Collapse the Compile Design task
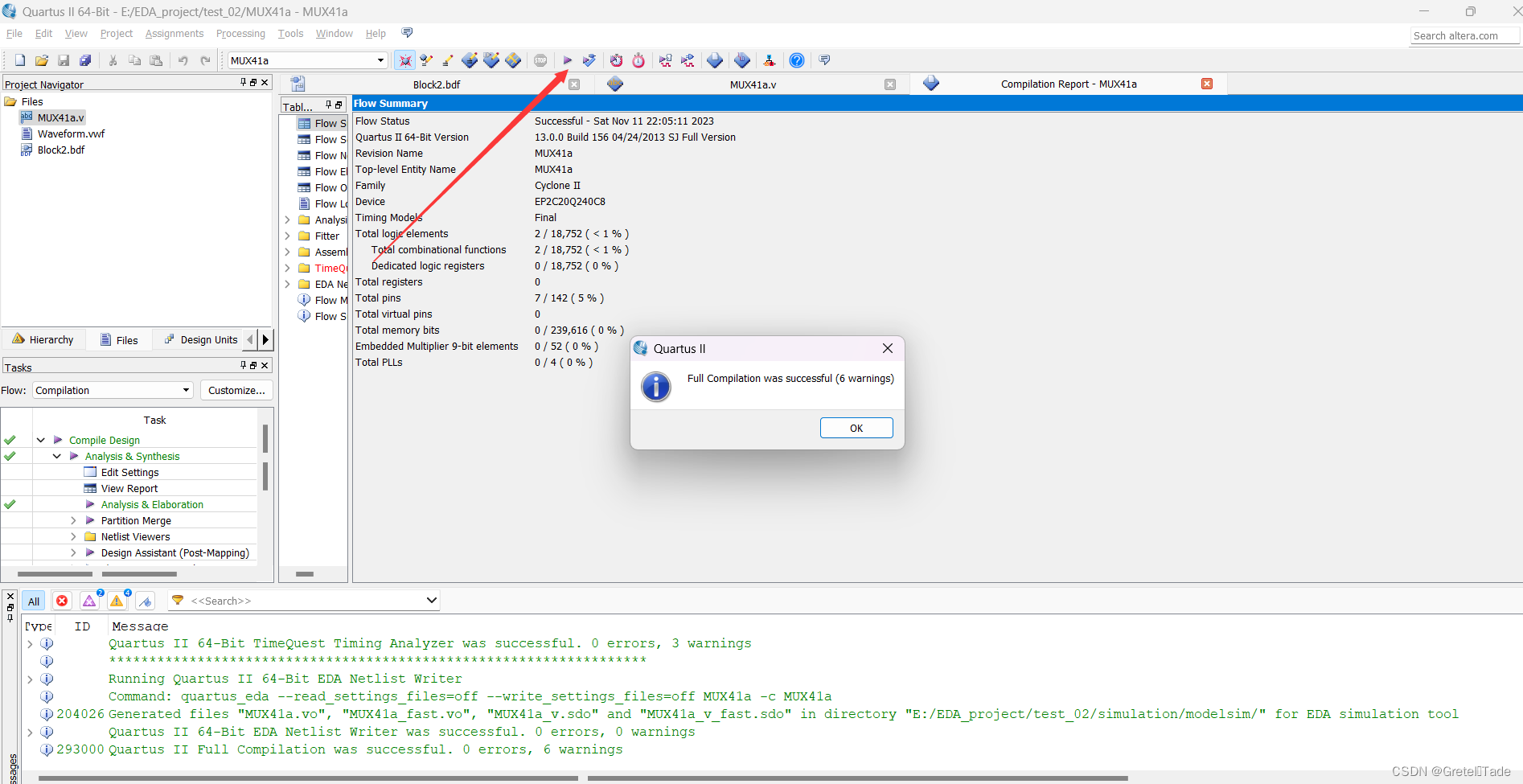This screenshot has height=784, width=1523. click(x=40, y=440)
